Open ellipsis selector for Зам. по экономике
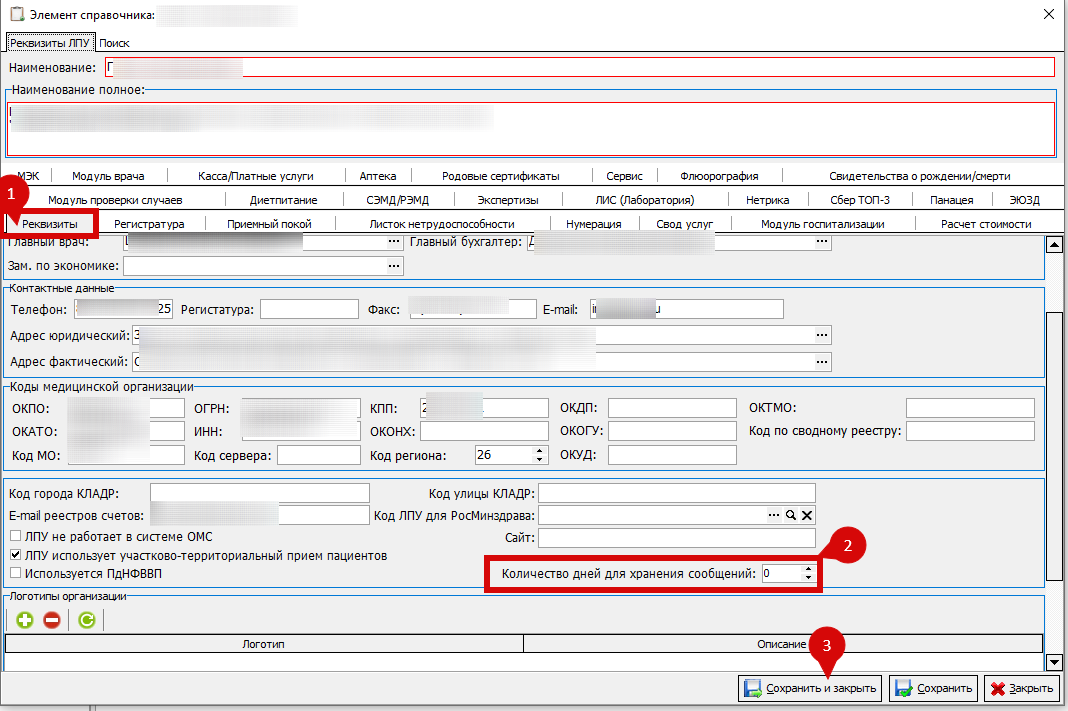 click(x=394, y=266)
